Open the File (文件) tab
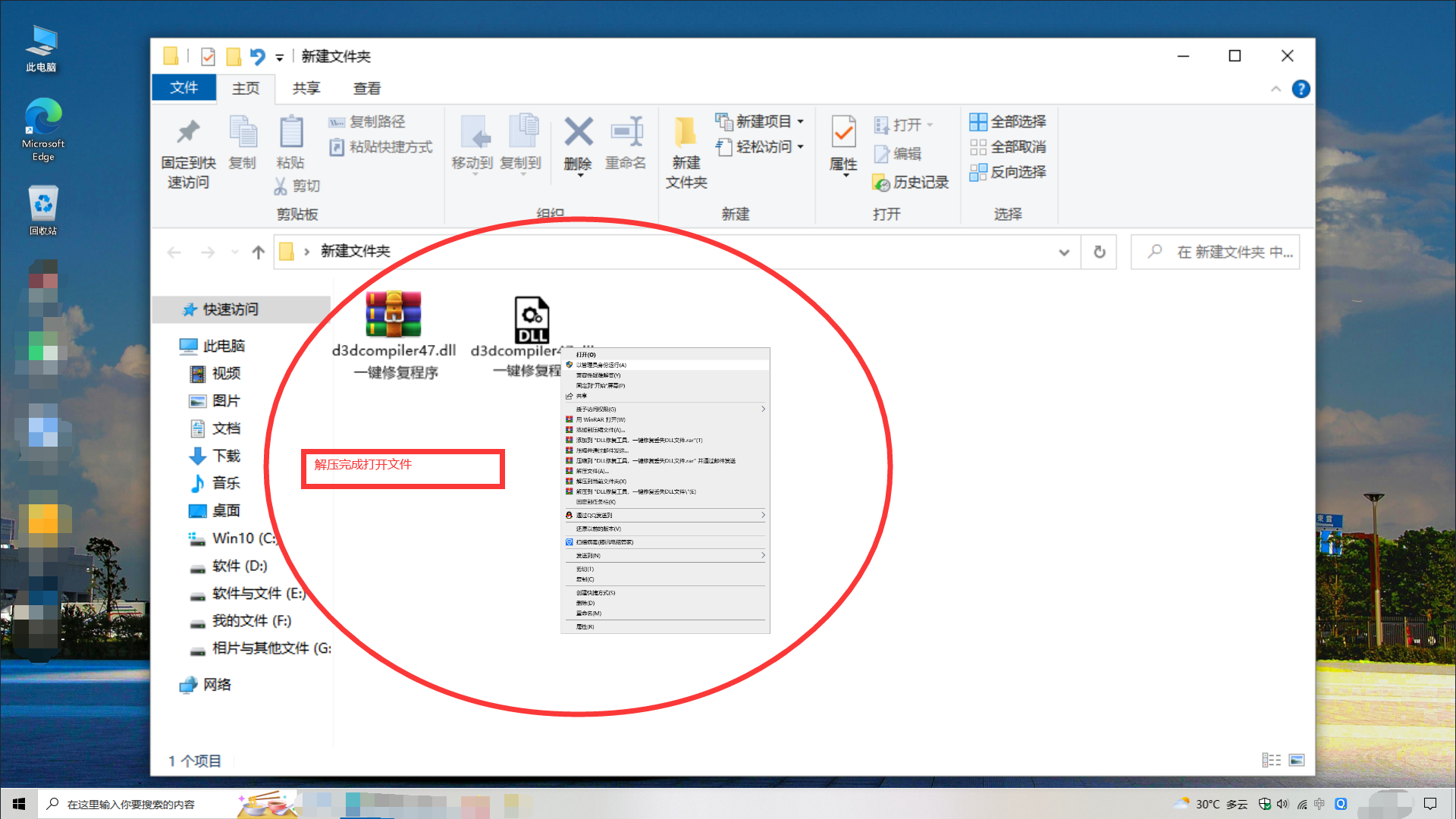The width and height of the screenshot is (1456, 819). click(184, 88)
